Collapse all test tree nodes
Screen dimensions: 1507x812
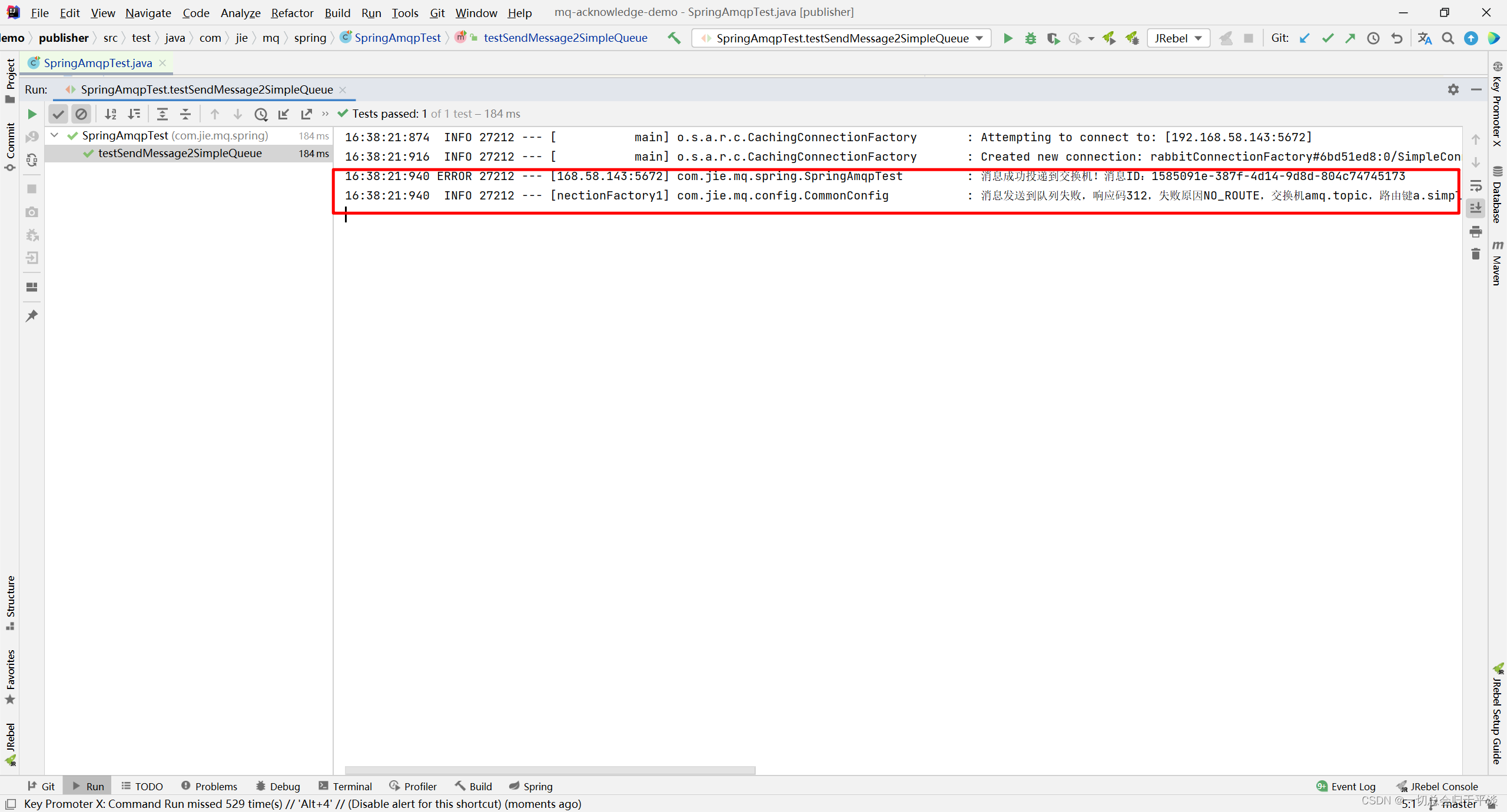click(185, 114)
